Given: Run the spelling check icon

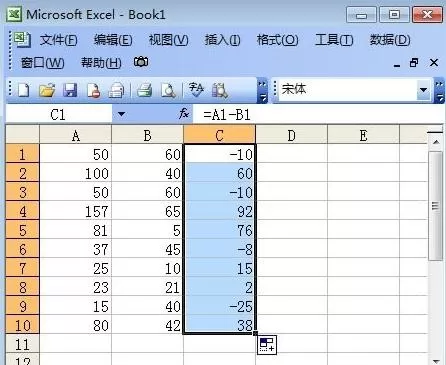Looking at the screenshot, I should click(196, 90).
